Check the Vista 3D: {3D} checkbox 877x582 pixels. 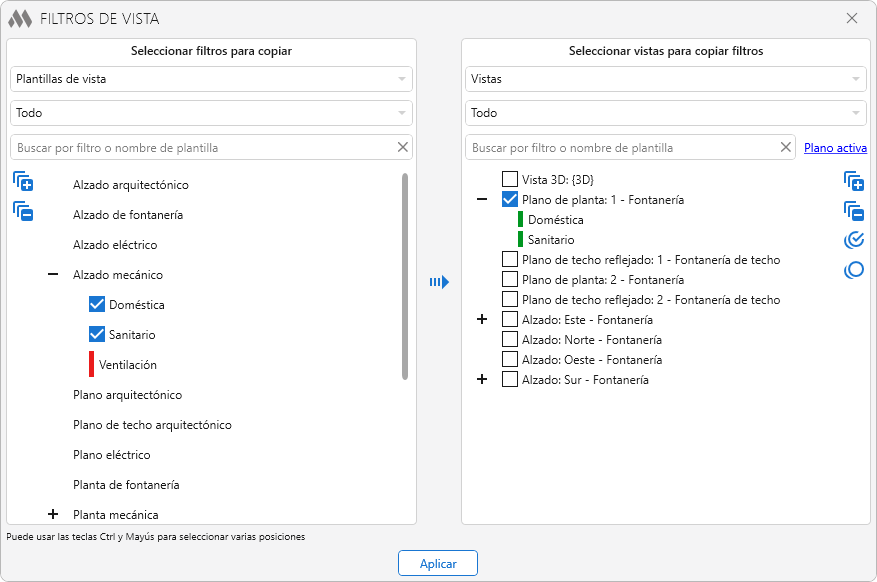pos(510,180)
